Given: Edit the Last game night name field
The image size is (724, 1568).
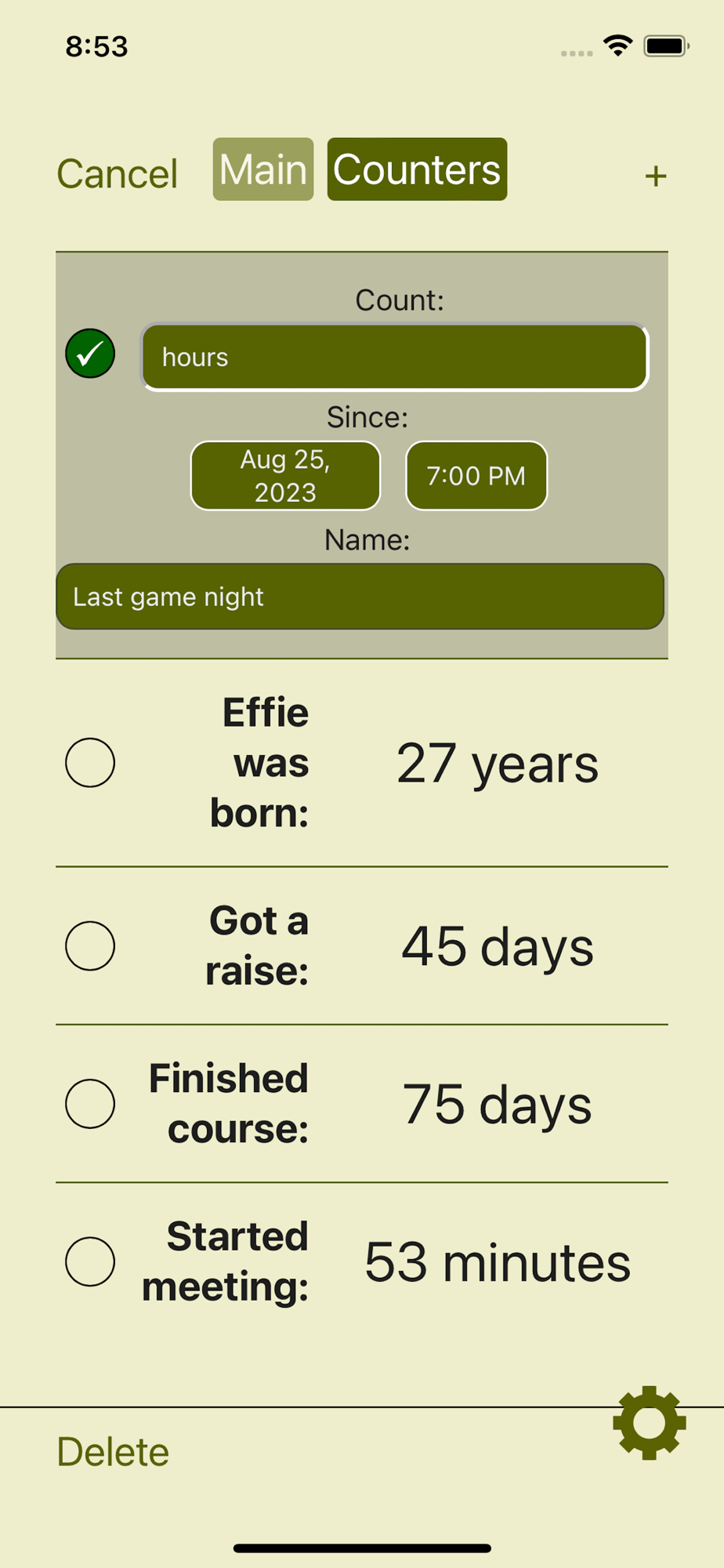Looking at the screenshot, I should 360,597.
